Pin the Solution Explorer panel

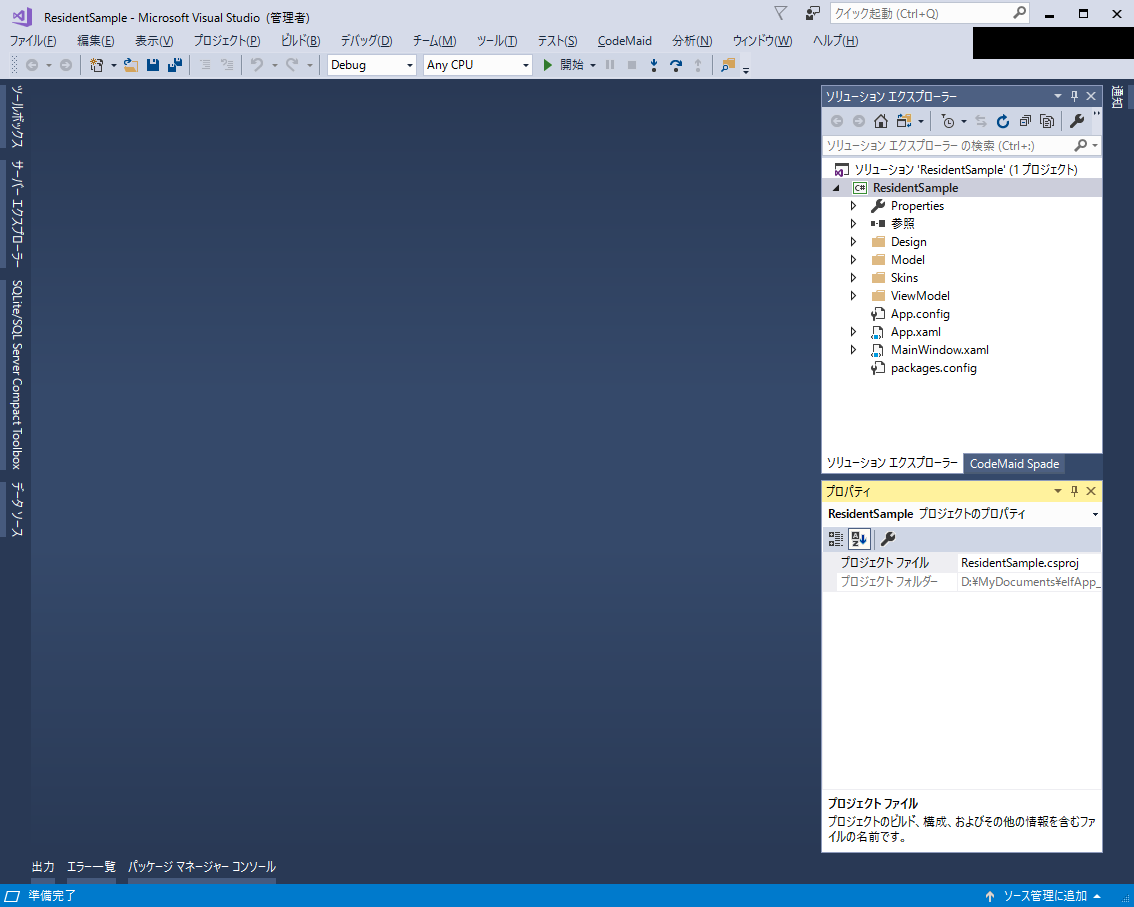pos(1074,96)
